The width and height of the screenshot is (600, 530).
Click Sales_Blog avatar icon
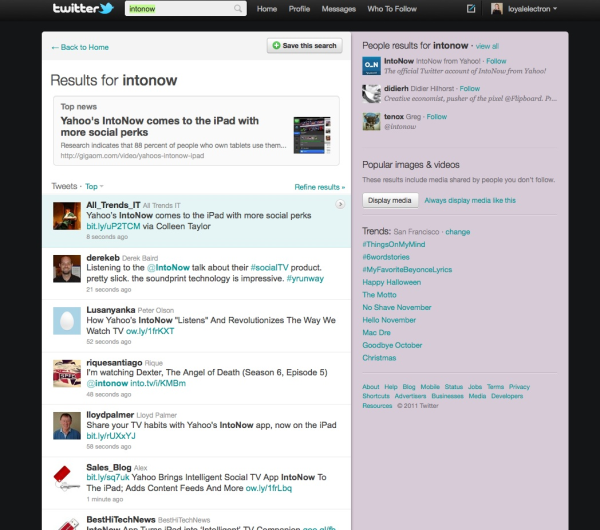[x=66, y=476]
